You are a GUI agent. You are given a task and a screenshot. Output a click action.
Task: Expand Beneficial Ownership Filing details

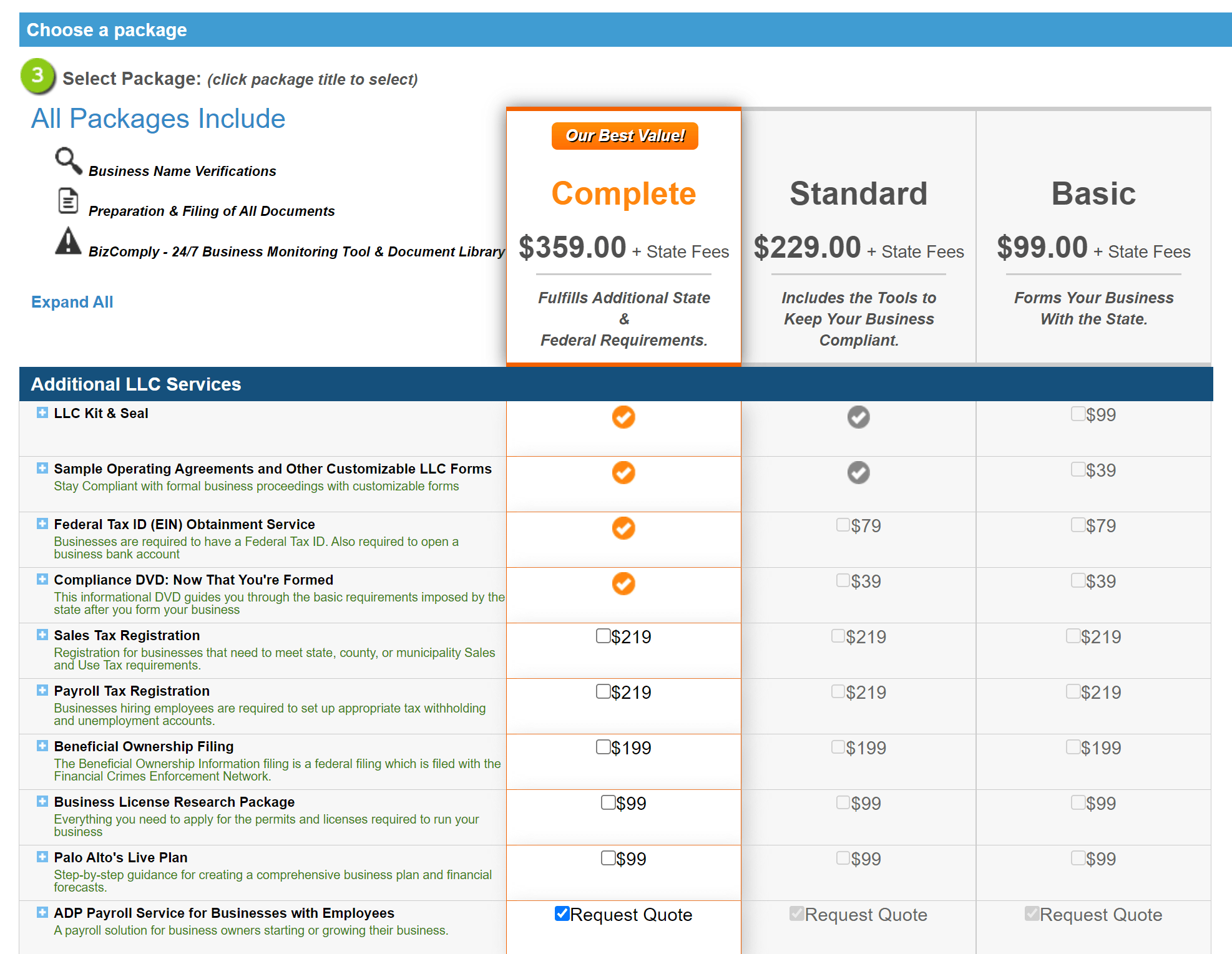tap(42, 746)
